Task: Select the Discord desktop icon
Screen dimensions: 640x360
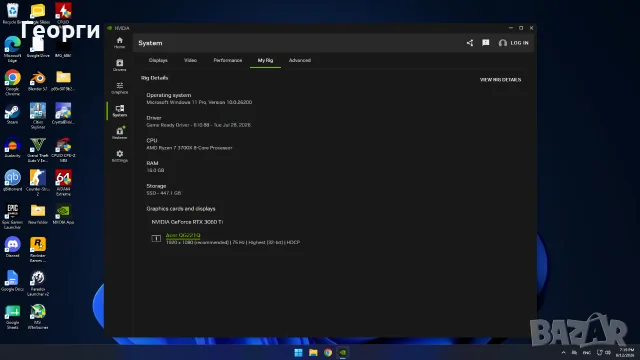Action: tap(12, 247)
